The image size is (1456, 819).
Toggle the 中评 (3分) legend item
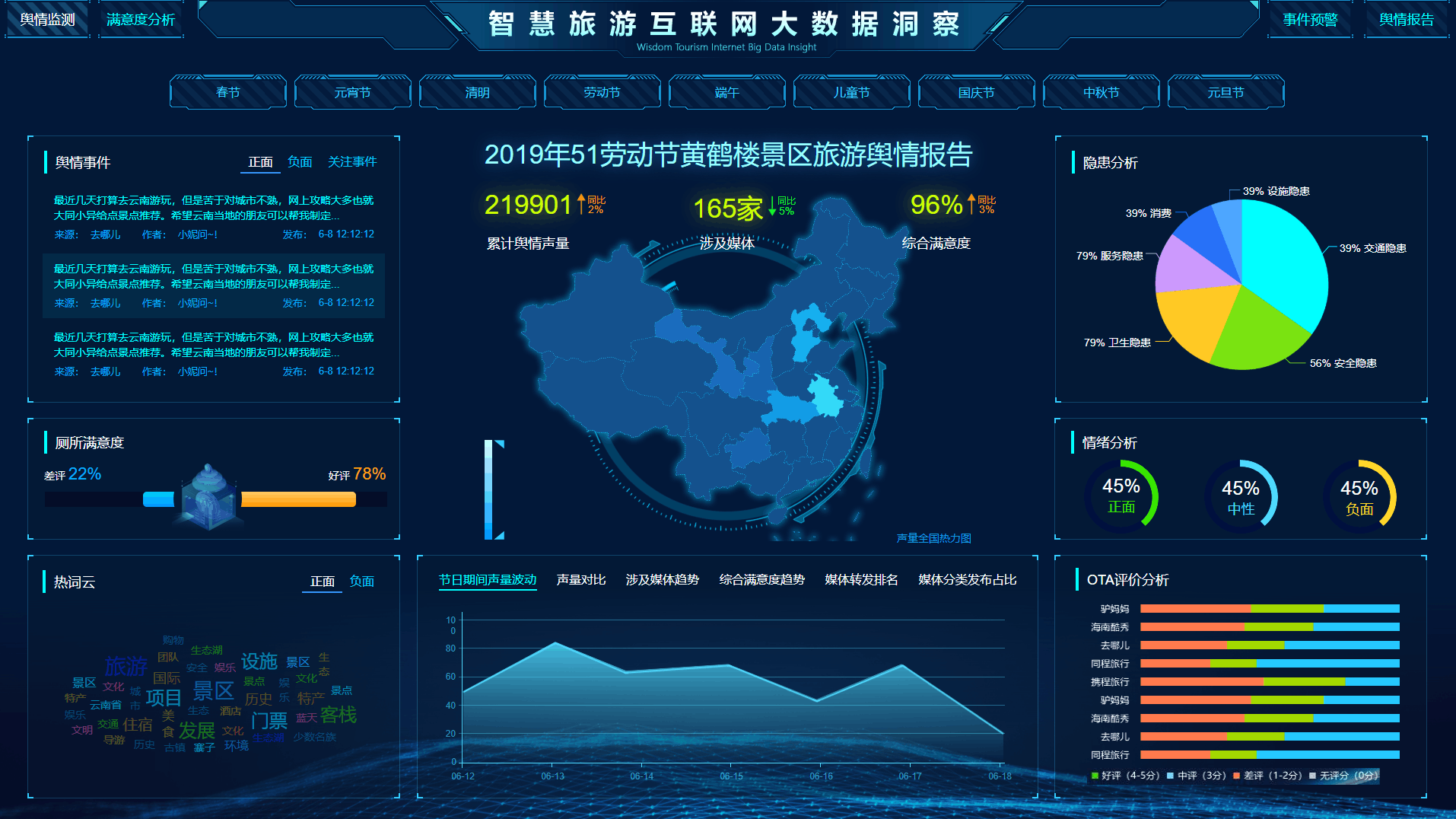tap(1196, 776)
